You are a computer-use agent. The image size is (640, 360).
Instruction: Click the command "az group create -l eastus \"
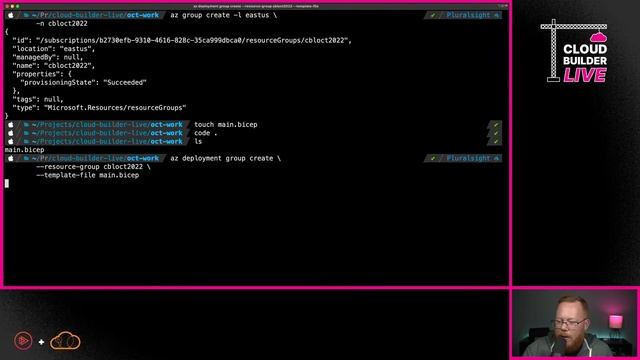[x=223, y=15]
